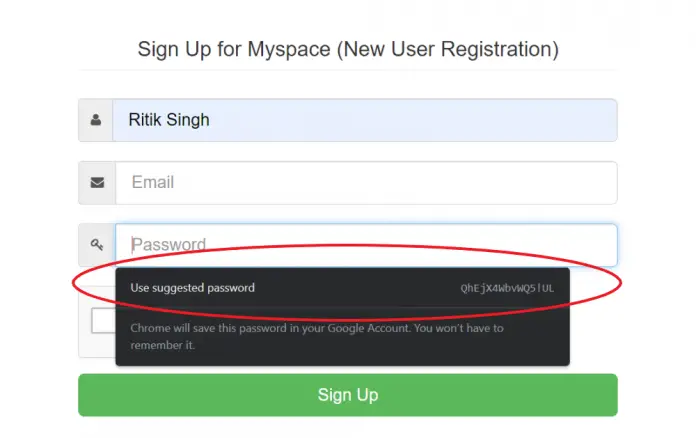
Task: Click the empty right end of Email field
Action: coord(580,183)
